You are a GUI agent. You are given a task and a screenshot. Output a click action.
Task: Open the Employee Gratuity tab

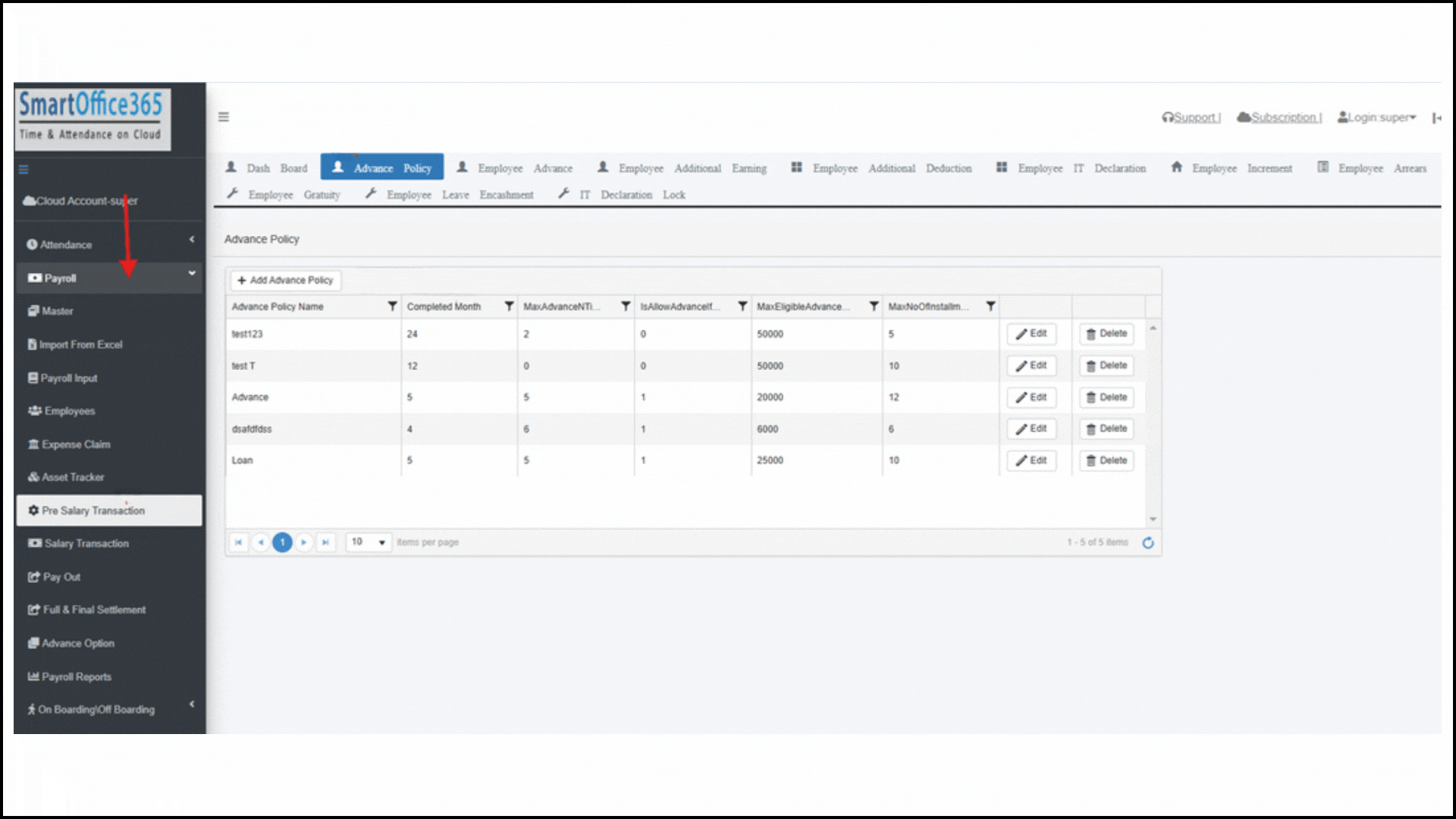[284, 195]
